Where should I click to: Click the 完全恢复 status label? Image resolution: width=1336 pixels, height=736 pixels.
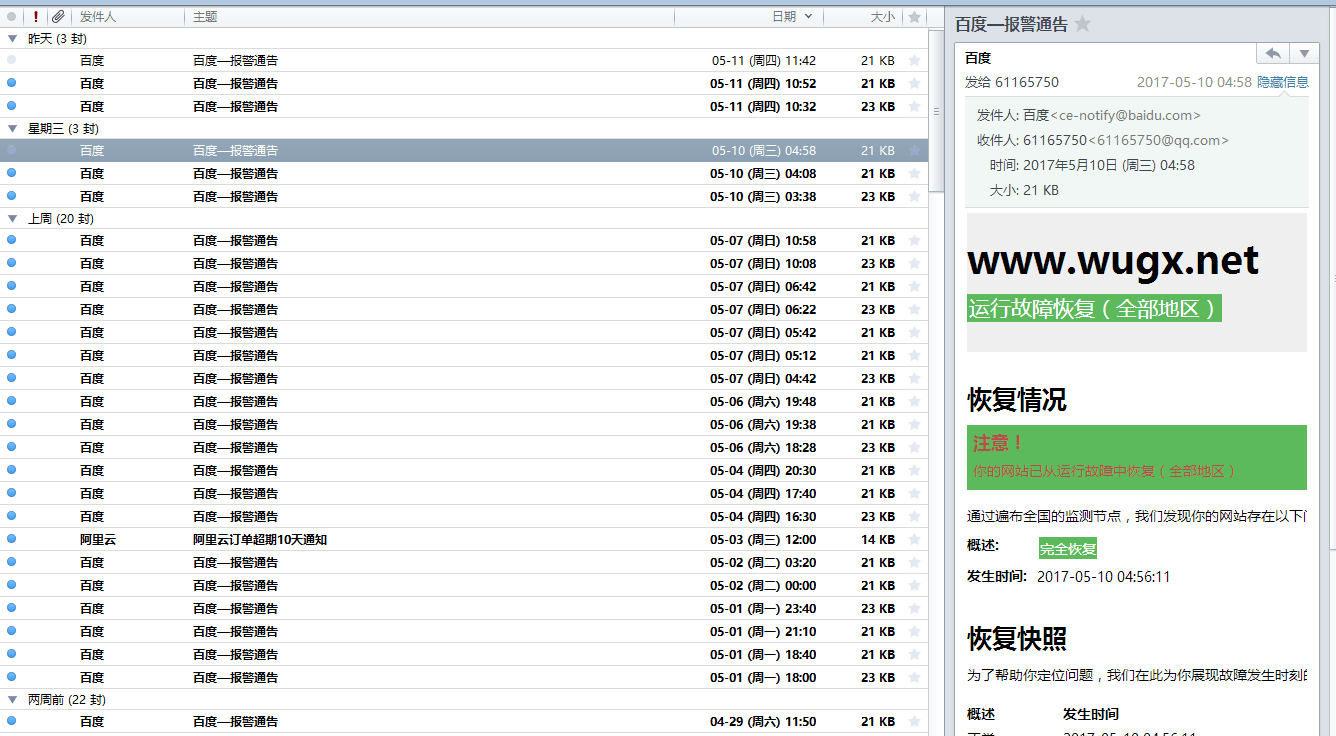click(x=1068, y=549)
